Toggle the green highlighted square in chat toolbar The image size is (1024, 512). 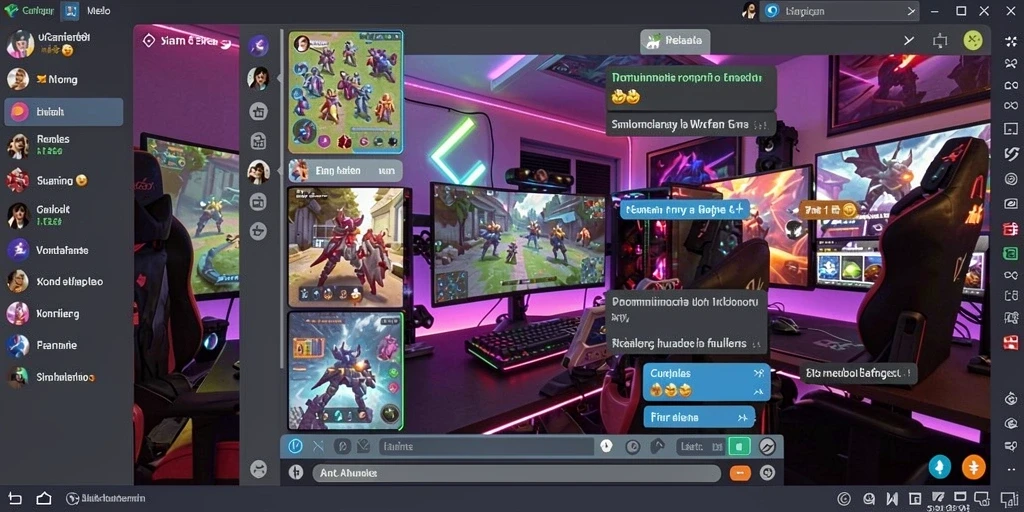tap(739, 447)
